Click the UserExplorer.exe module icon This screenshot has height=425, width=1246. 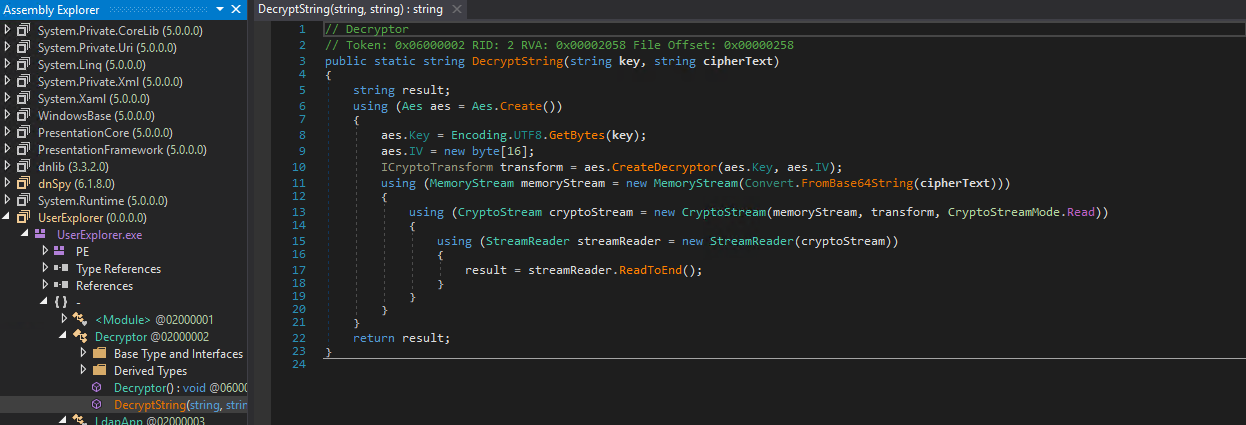pos(40,235)
